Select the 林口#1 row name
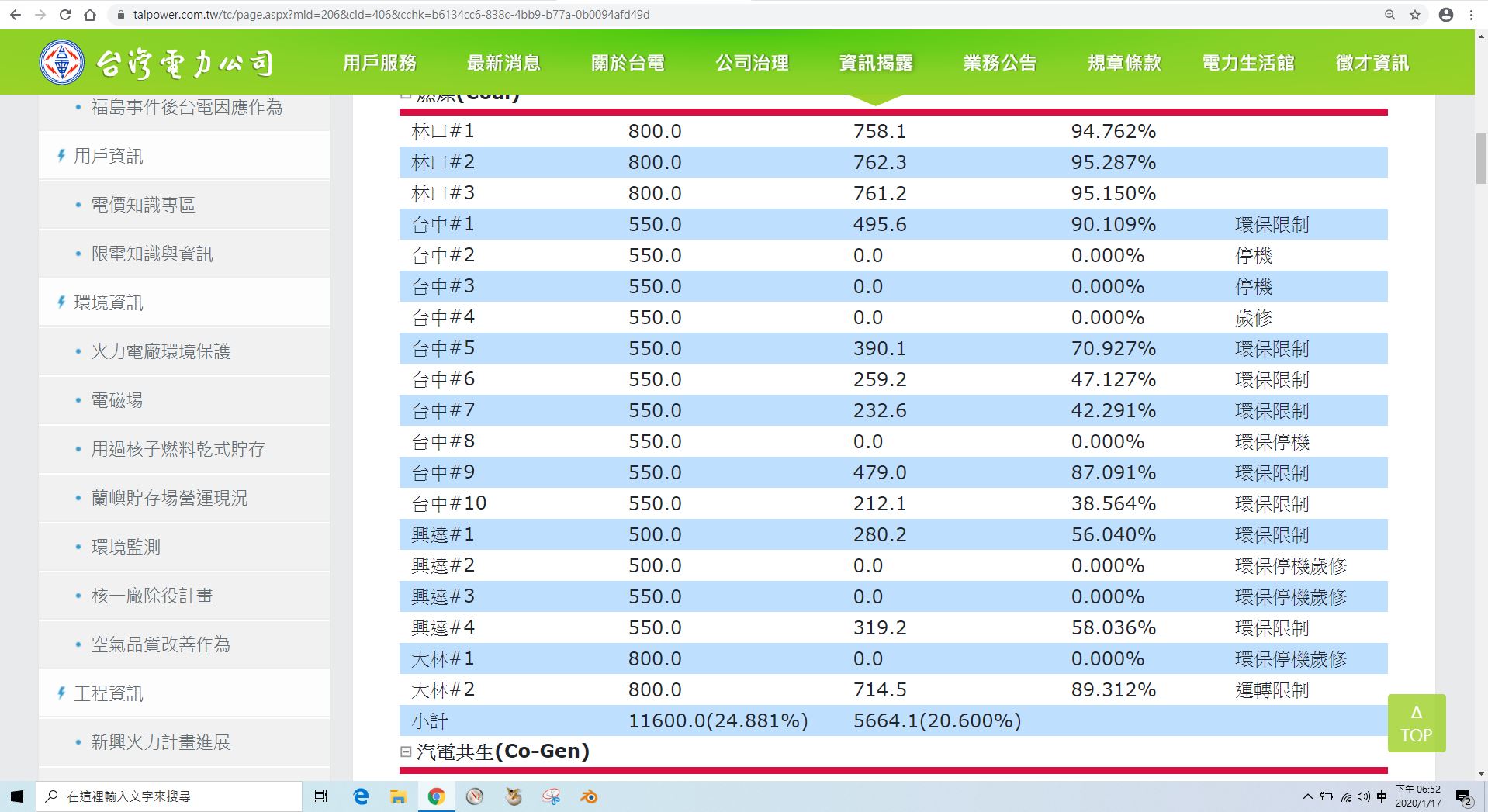 coord(442,131)
